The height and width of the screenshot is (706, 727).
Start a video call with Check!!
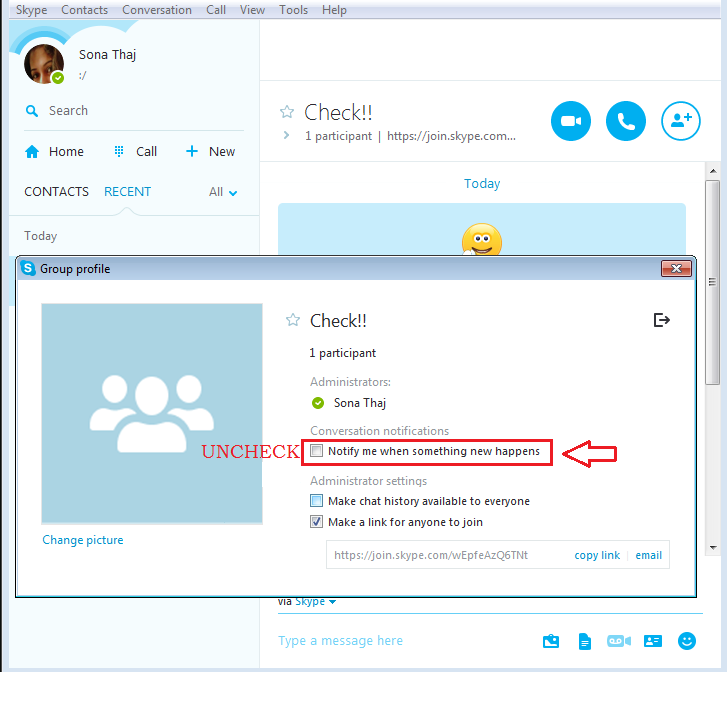point(571,121)
